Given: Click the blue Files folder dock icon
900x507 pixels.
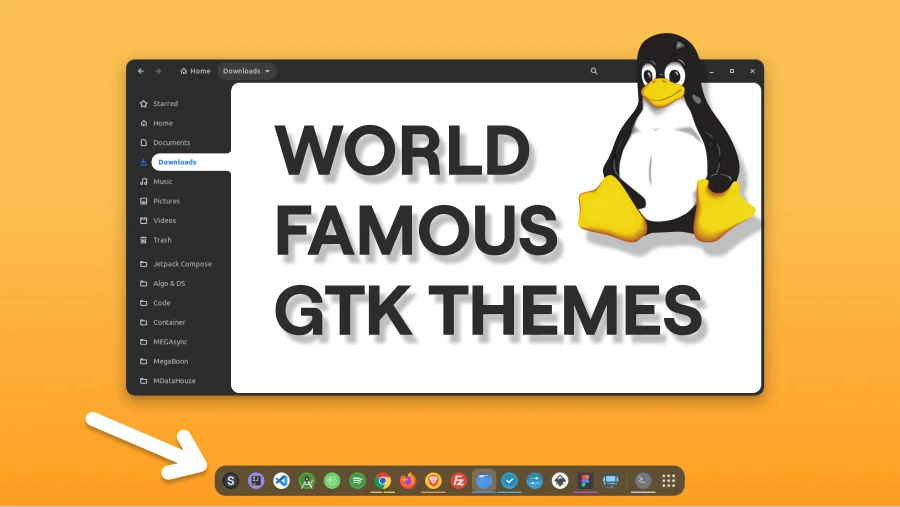Looking at the screenshot, I should pos(484,481).
